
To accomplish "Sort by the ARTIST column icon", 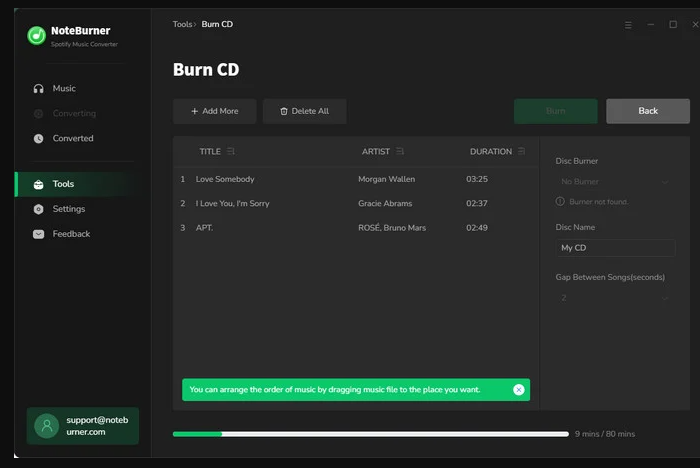I will (x=400, y=151).
